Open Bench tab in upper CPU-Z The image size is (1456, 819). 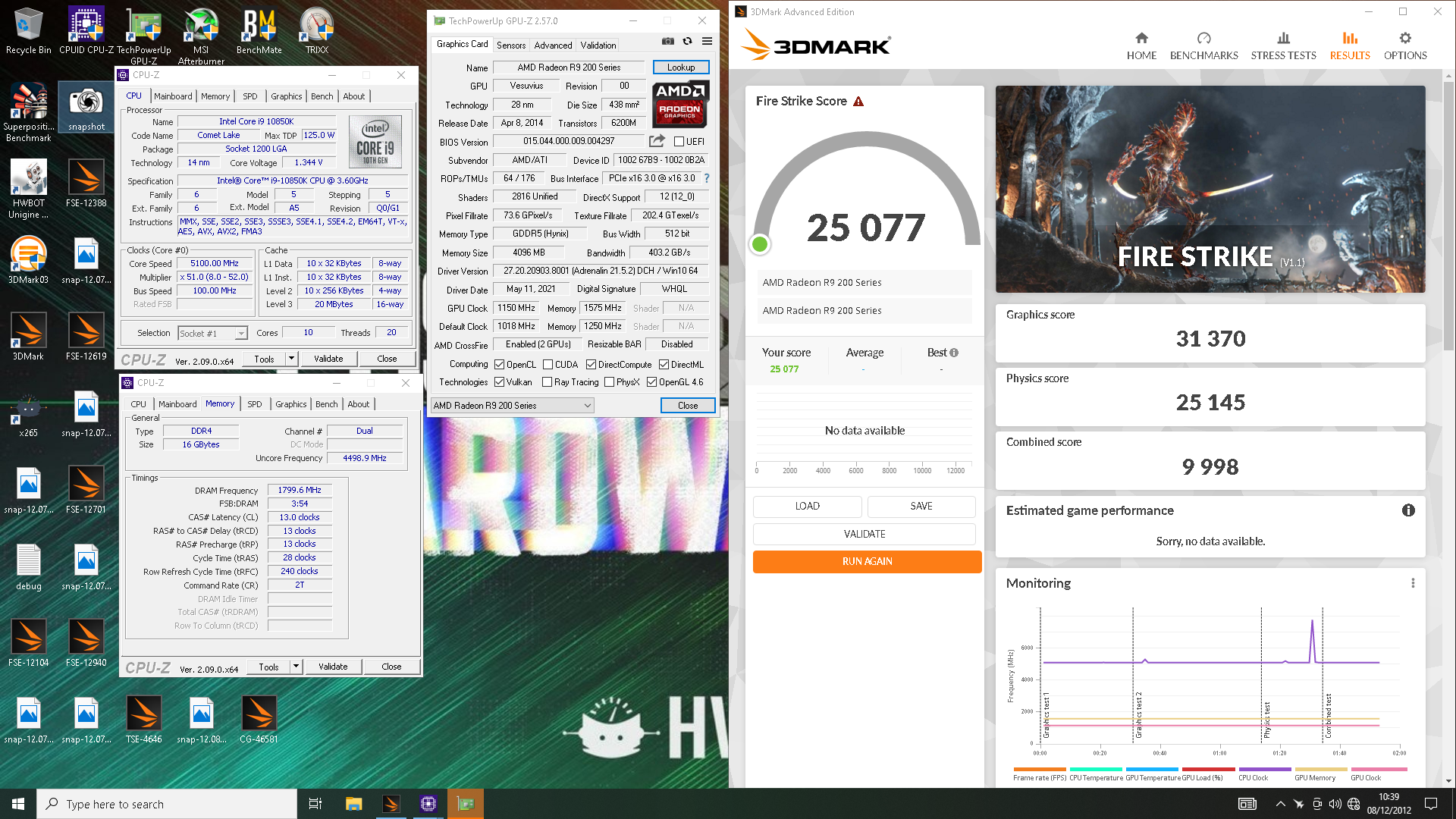tap(322, 96)
